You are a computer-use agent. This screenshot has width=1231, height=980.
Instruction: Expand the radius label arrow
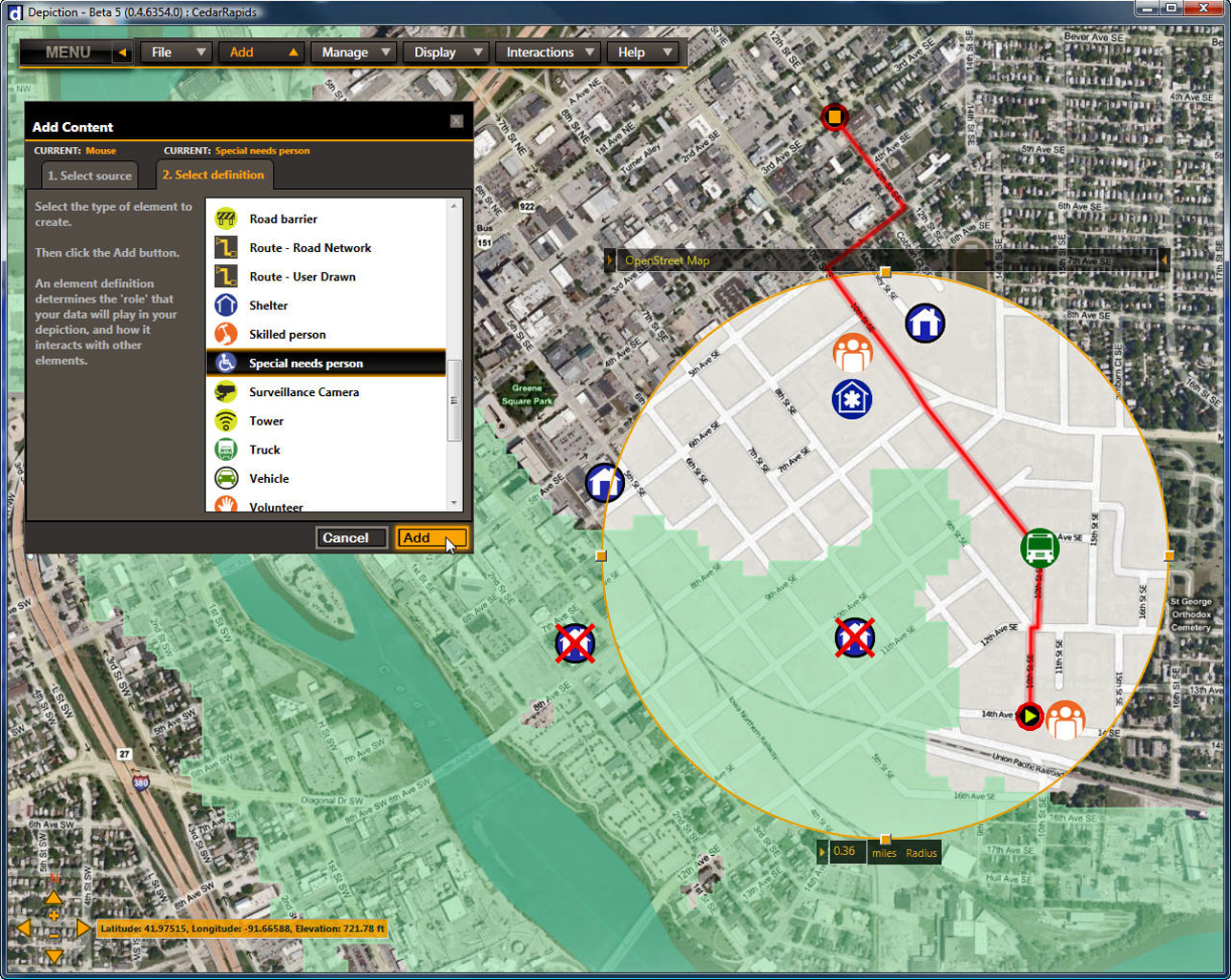tap(823, 852)
